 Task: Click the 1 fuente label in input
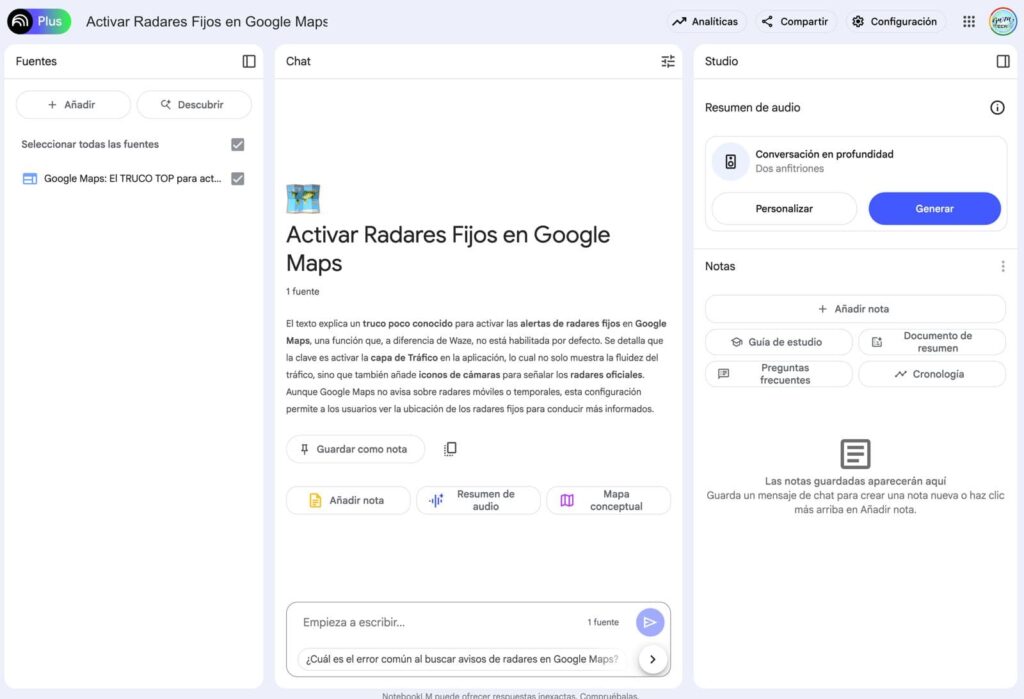point(603,623)
